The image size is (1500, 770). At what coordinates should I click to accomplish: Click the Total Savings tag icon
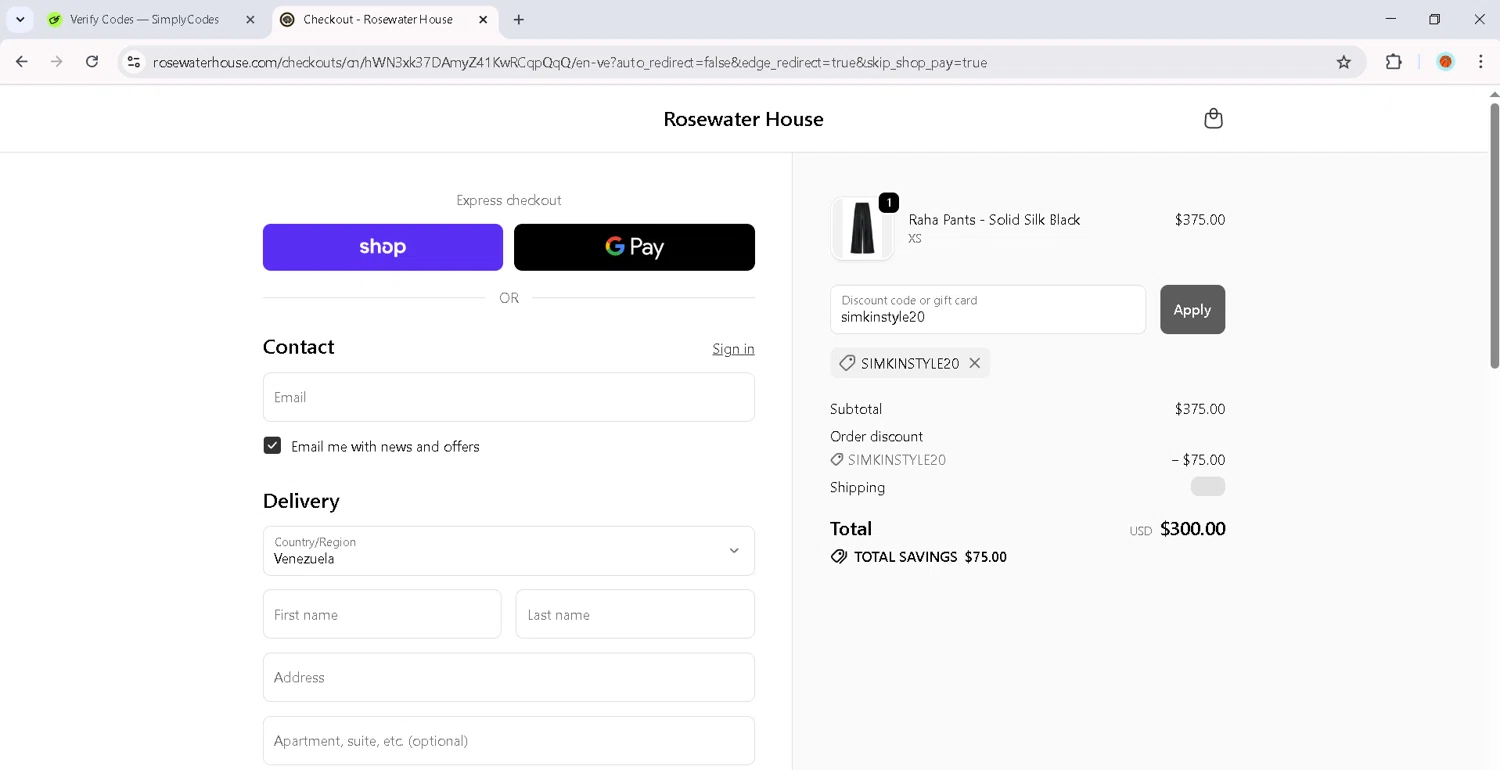pos(839,557)
